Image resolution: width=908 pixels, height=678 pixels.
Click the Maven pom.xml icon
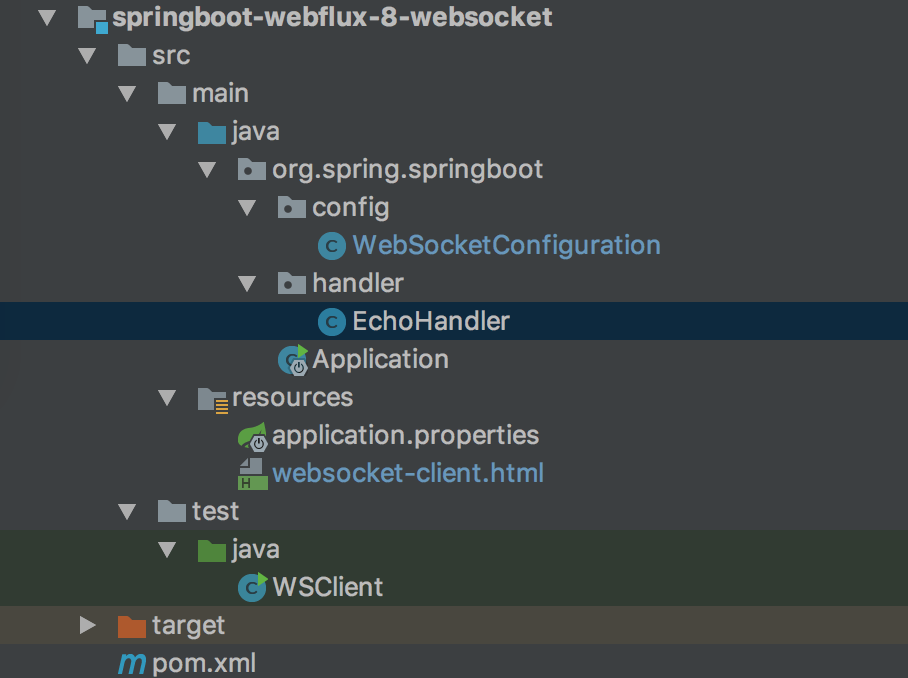click(131, 663)
